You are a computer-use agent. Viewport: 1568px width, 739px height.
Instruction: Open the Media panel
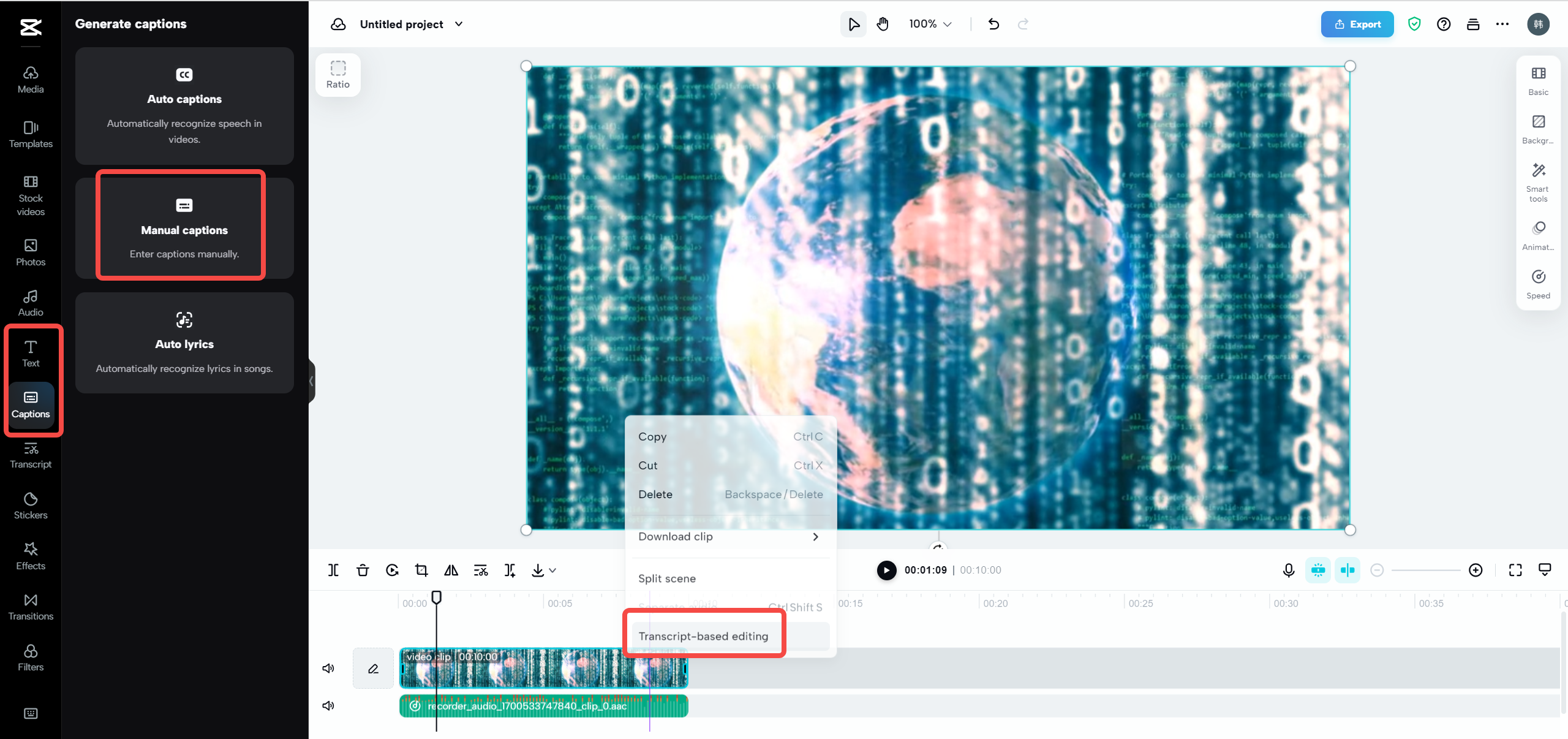point(30,80)
